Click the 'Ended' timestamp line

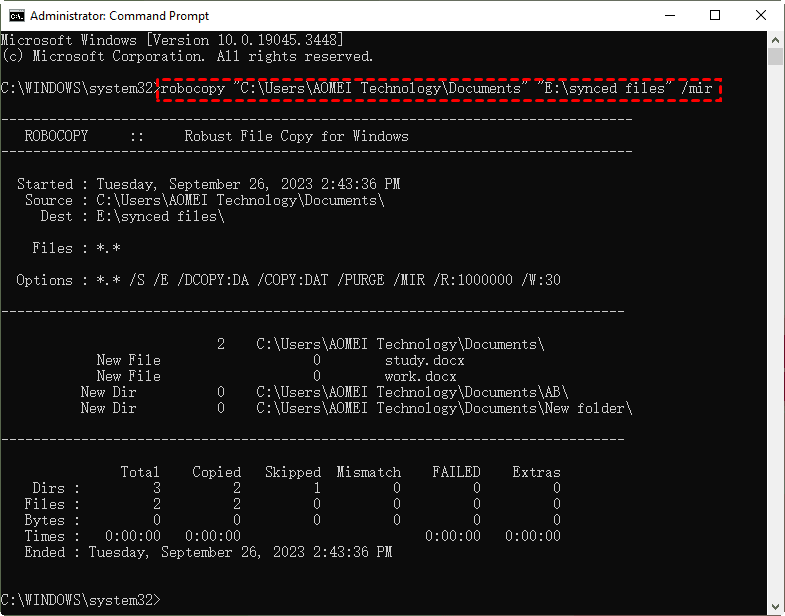(196, 552)
